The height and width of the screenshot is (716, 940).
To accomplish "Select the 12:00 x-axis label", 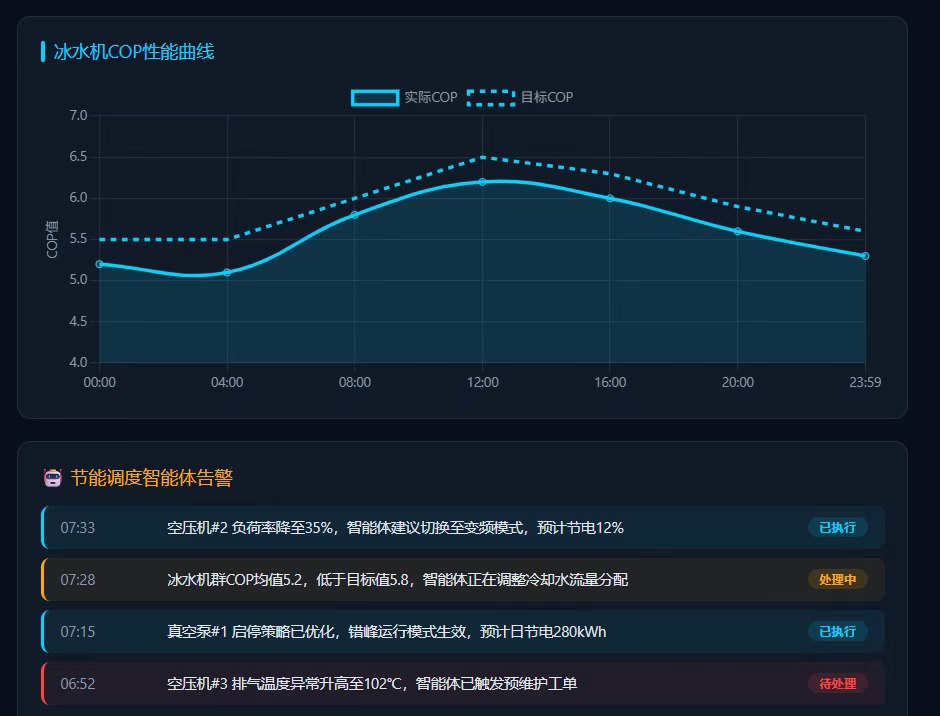I will pos(483,383).
